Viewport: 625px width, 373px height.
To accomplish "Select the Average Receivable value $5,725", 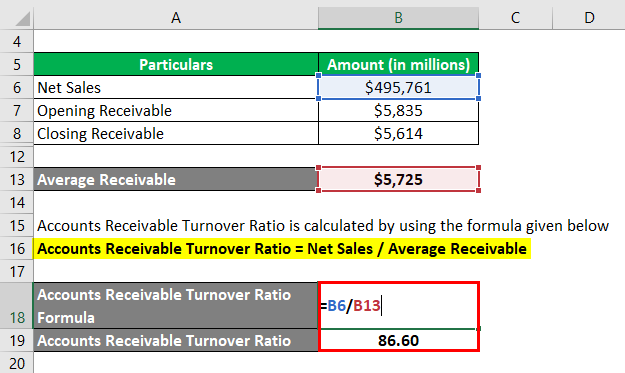I will click(398, 179).
